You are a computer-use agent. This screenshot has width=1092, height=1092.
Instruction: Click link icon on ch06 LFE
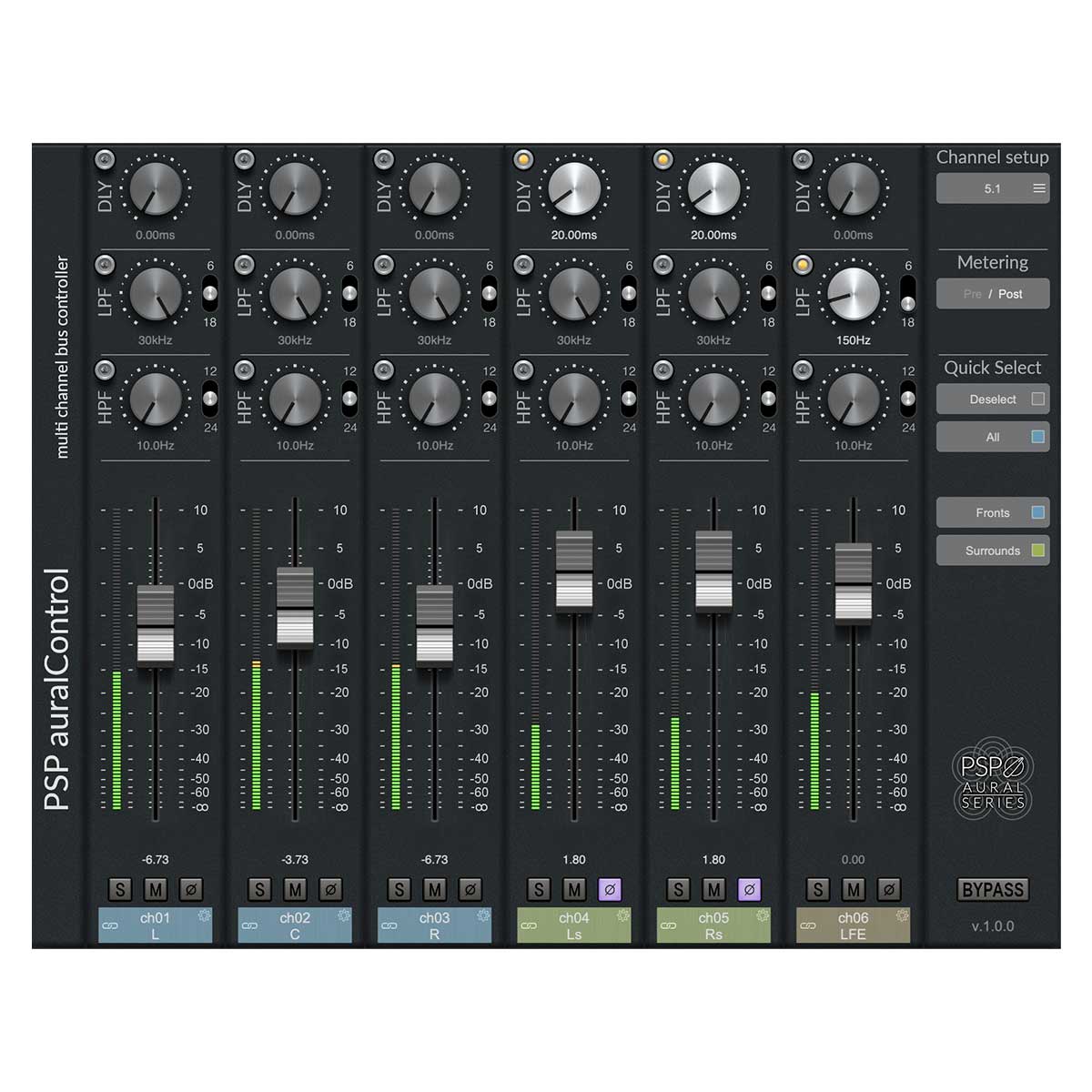tap(807, 926)
